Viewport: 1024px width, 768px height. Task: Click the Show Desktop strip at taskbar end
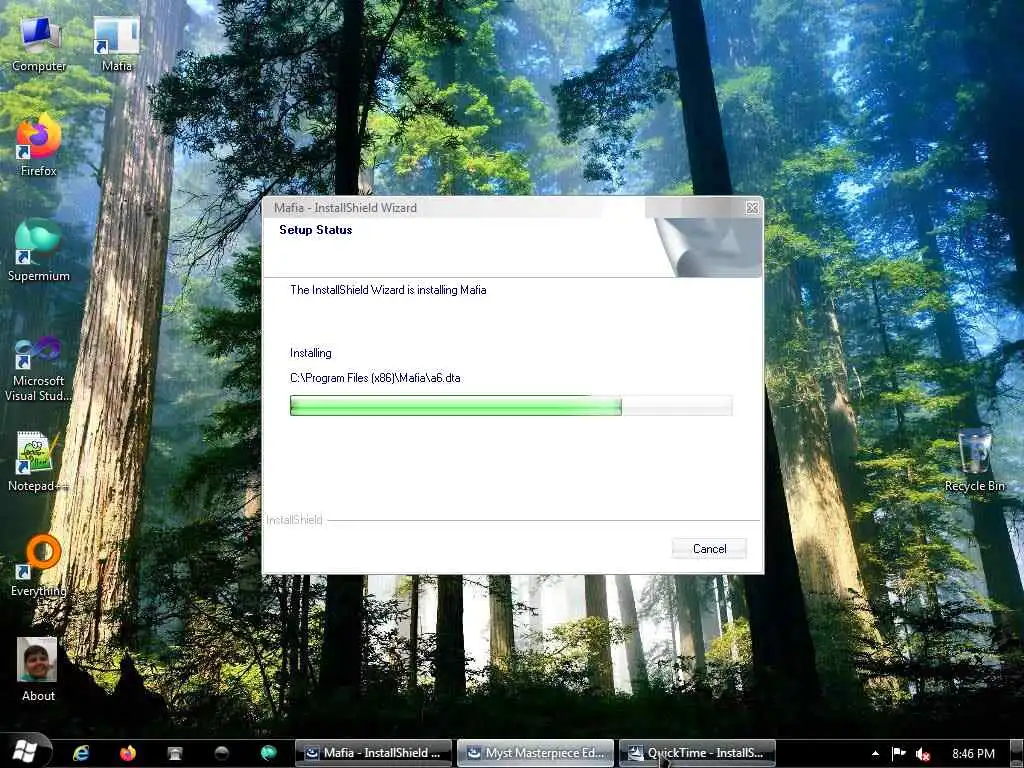tap(1017, 754)
